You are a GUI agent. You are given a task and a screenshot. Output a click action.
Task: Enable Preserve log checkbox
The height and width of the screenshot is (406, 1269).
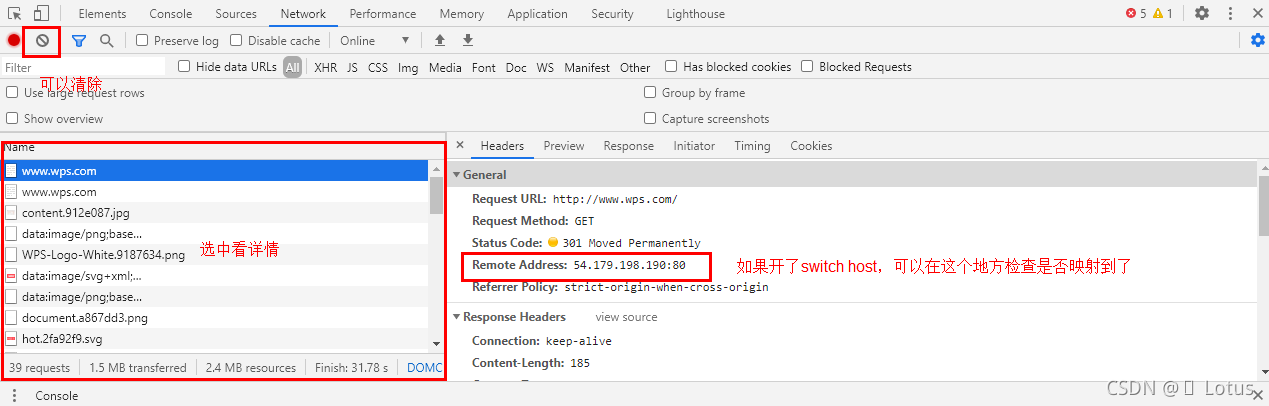click(142, 41)
